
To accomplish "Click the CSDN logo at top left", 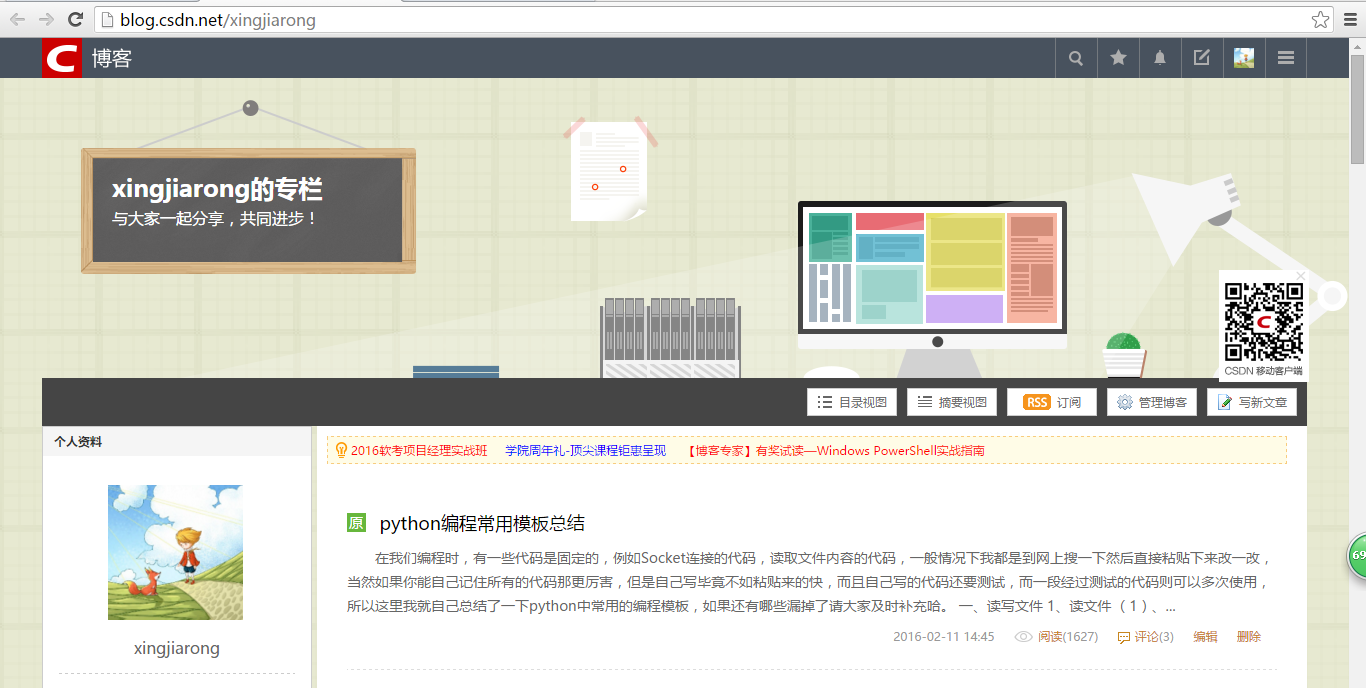I will [60, 57].
